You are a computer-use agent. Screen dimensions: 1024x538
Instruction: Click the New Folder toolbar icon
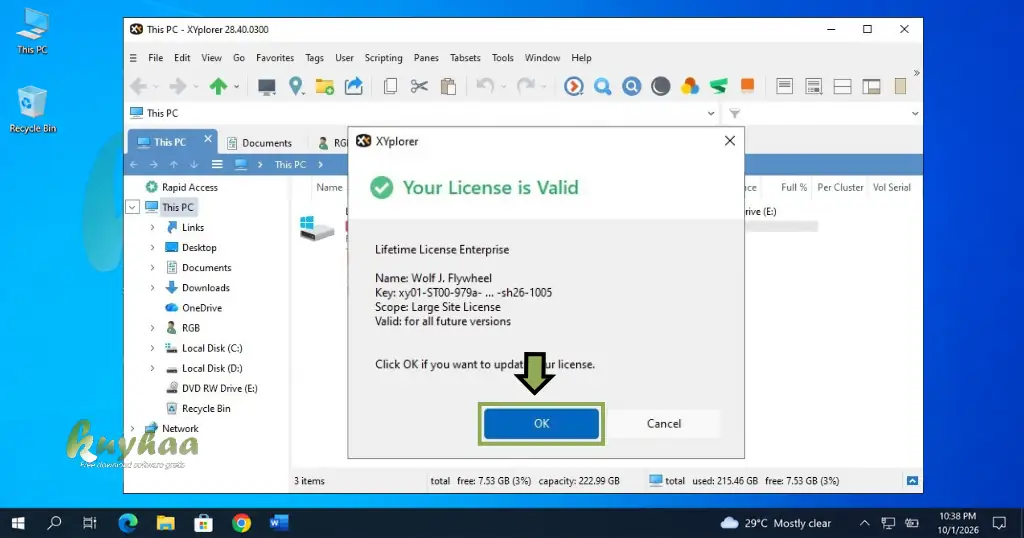point(325,86)
